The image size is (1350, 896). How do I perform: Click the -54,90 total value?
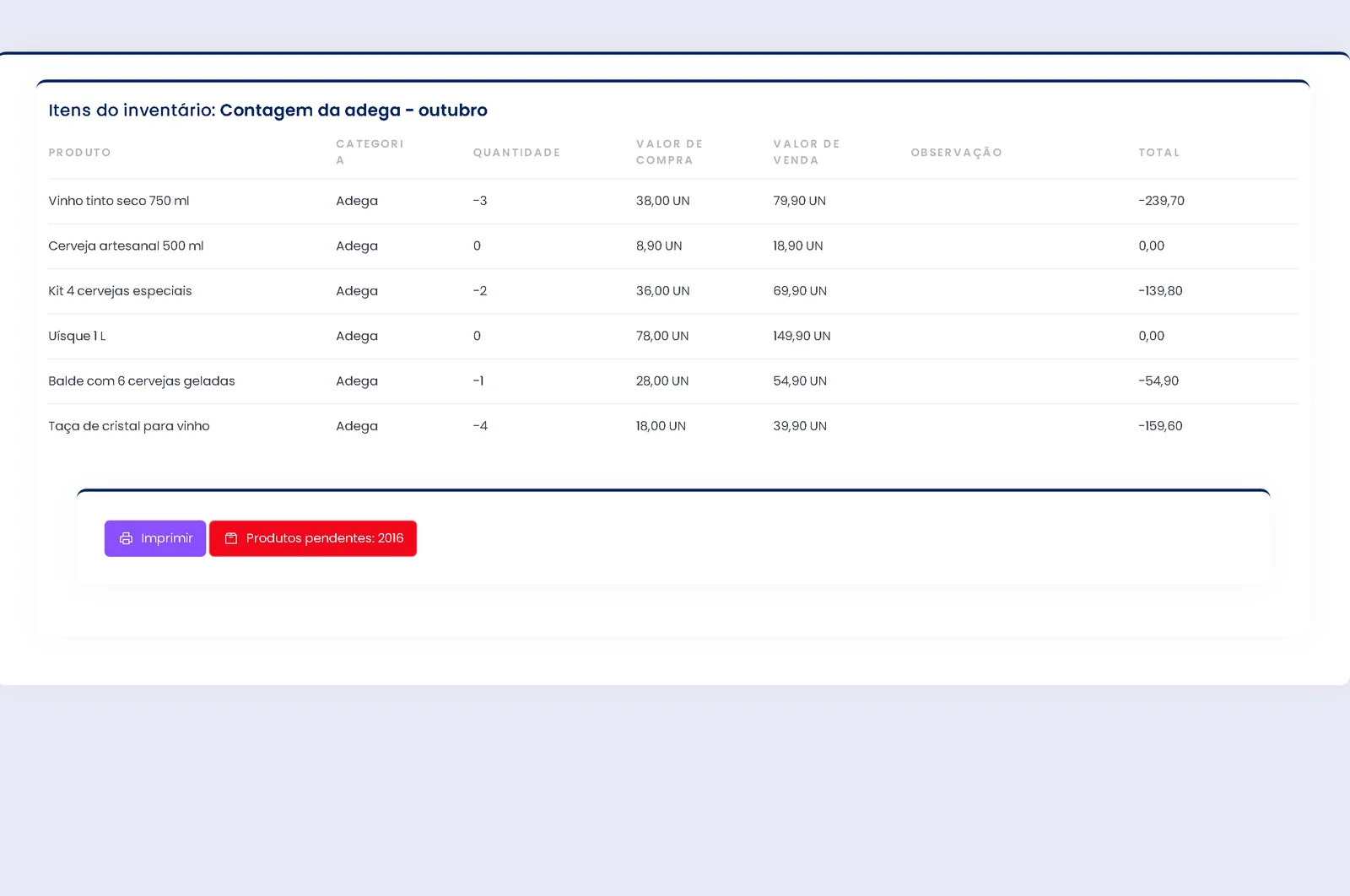(1158, 381)
